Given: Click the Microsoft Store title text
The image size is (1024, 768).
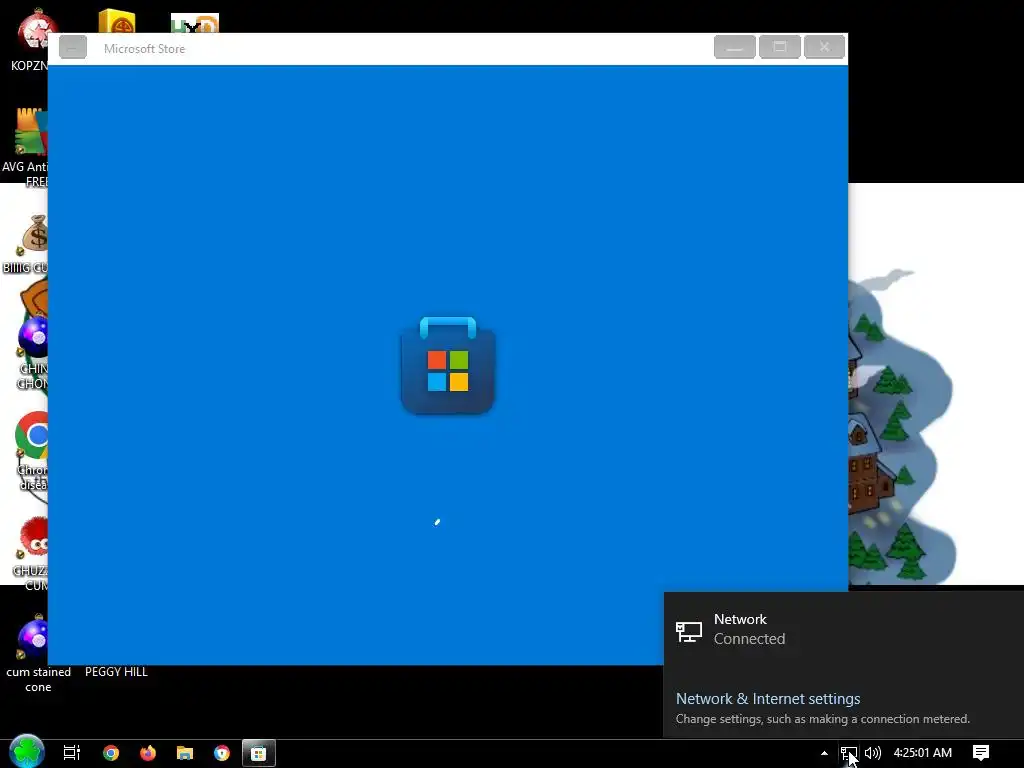Looking at the screenshot, I should coord(144,48).
